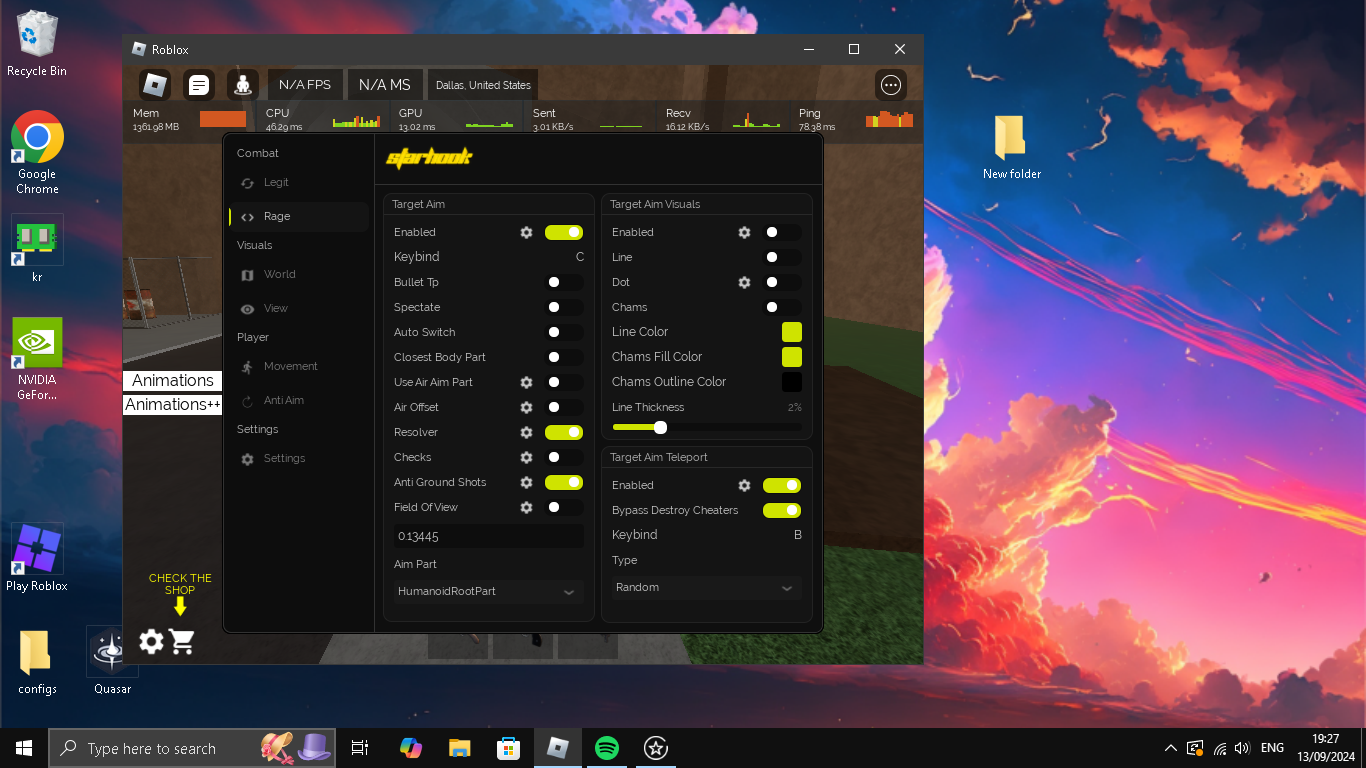Screen dimensions: 1366x768
Task: Click the gear beside Checks
Action: (x=526, y=457)
